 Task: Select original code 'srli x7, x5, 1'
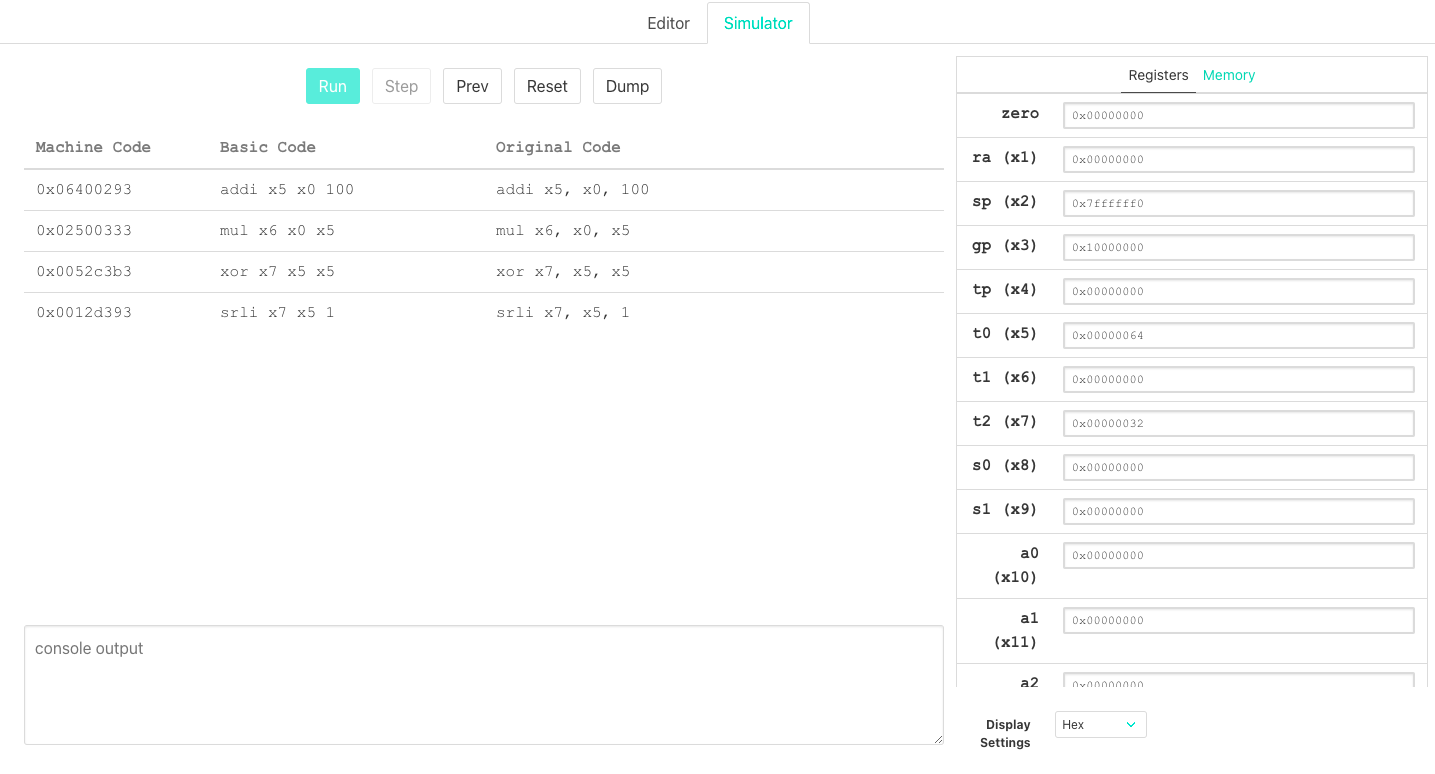click(563, 313)
